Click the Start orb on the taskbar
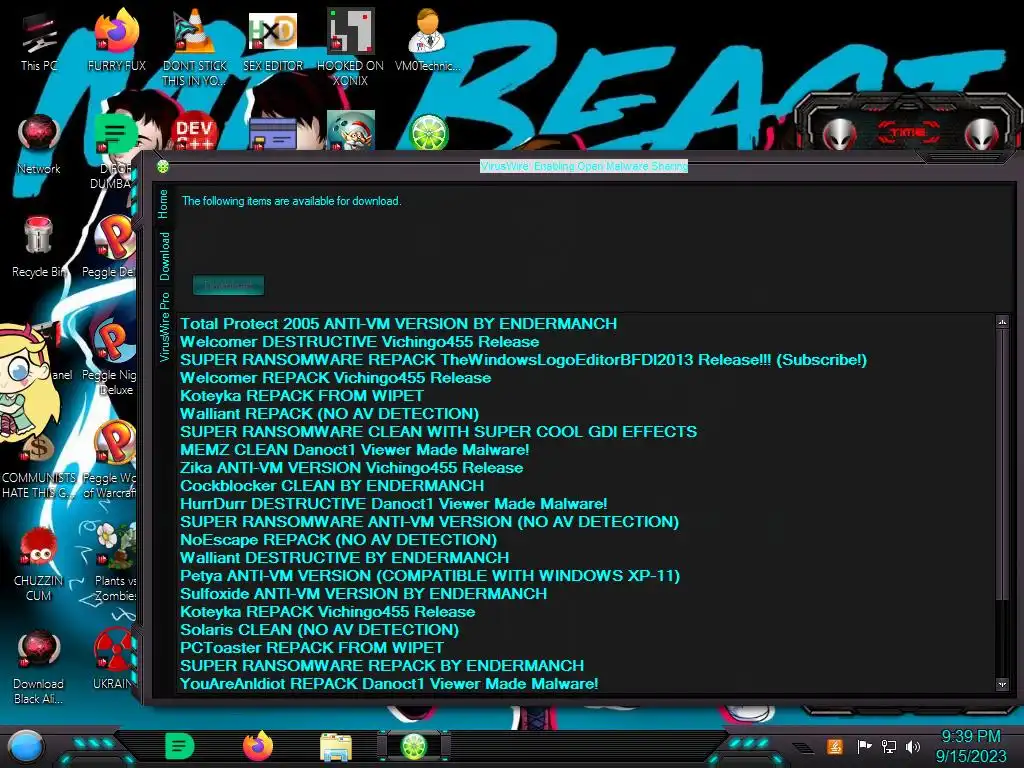Screen dimensions: 1024x768 [x=25, y=748]
